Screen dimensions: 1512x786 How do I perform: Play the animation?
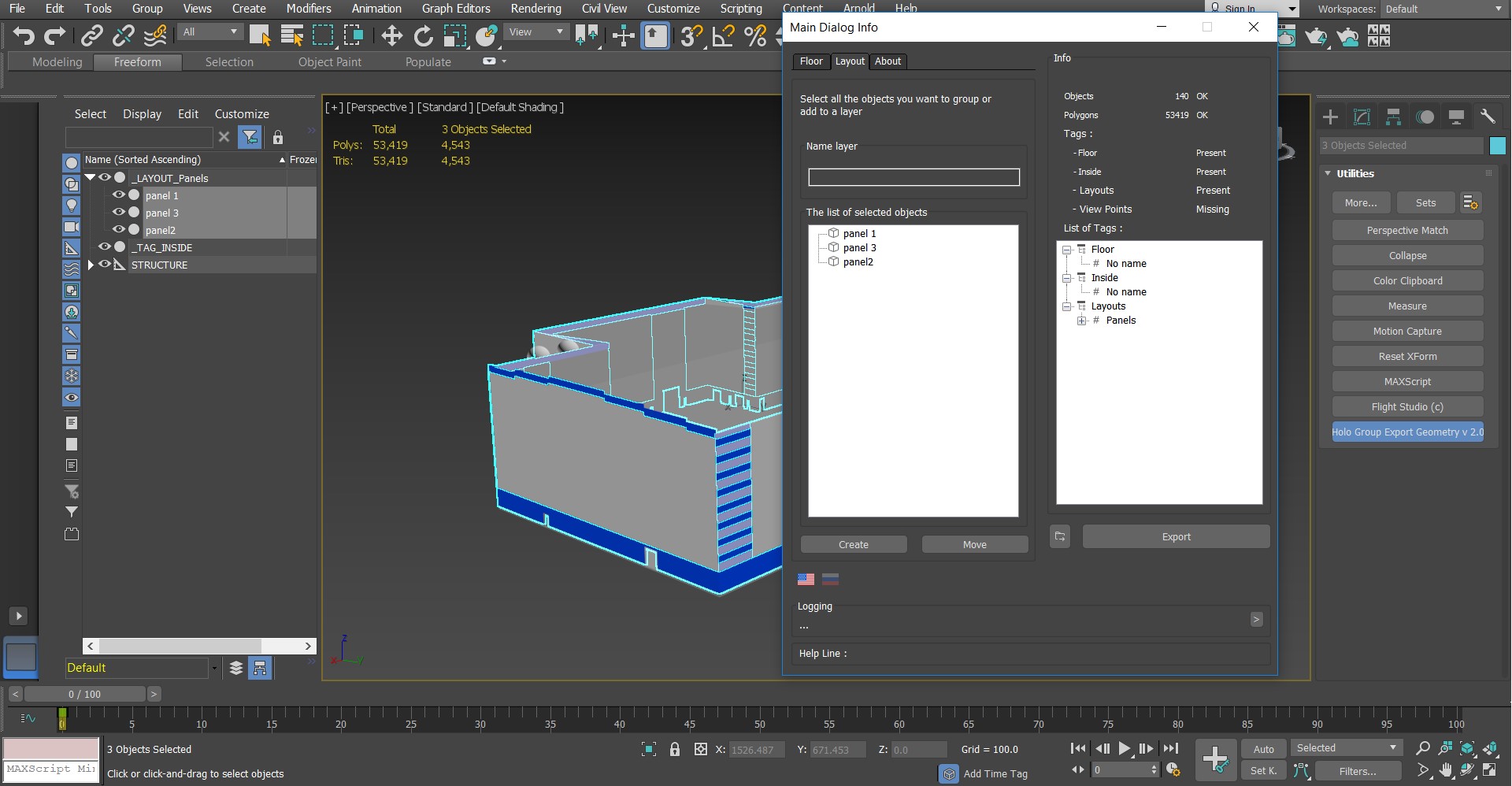coord(1124,748)
